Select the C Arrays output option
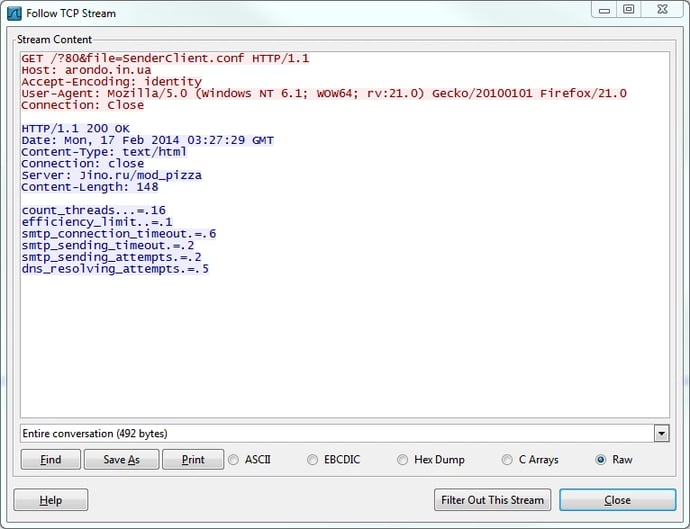Screen dimensions: 690x529 point(508,460)
